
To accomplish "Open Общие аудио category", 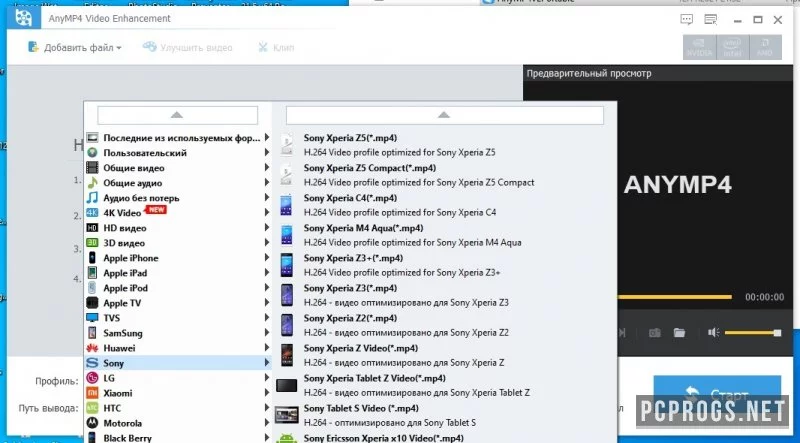I will 178,183.
